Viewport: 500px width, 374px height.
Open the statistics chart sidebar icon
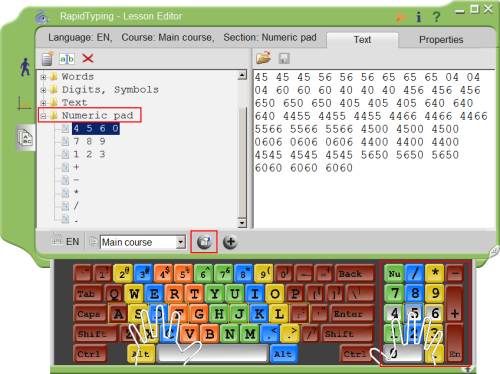pos(24,103)
